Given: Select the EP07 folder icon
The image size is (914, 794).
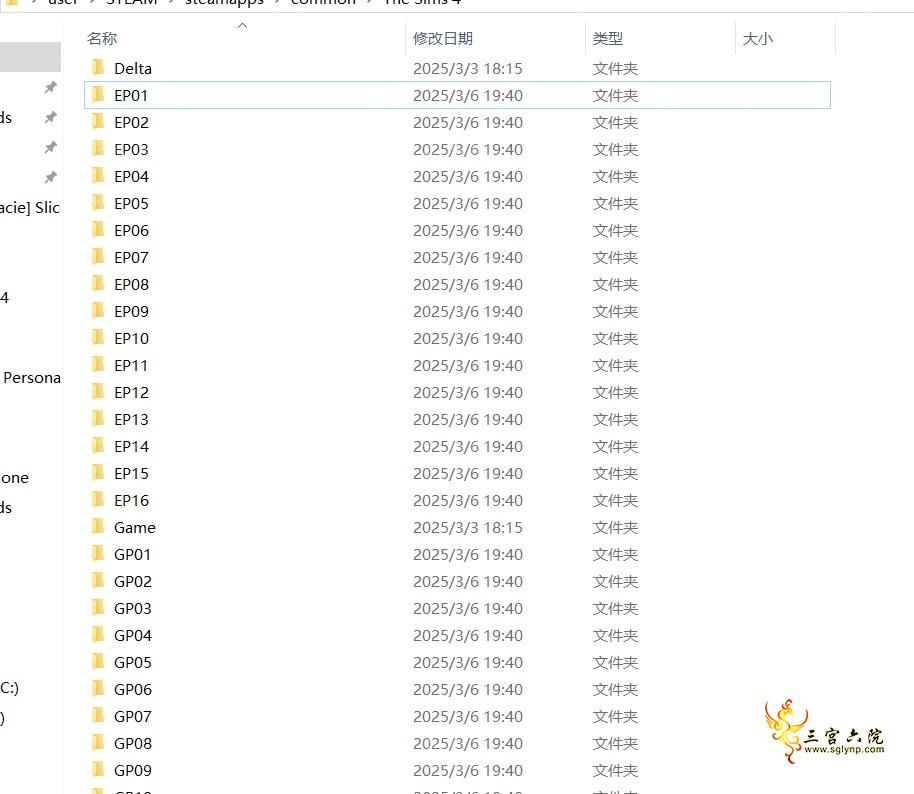Looking at the screenshot, I should (98, 257).
